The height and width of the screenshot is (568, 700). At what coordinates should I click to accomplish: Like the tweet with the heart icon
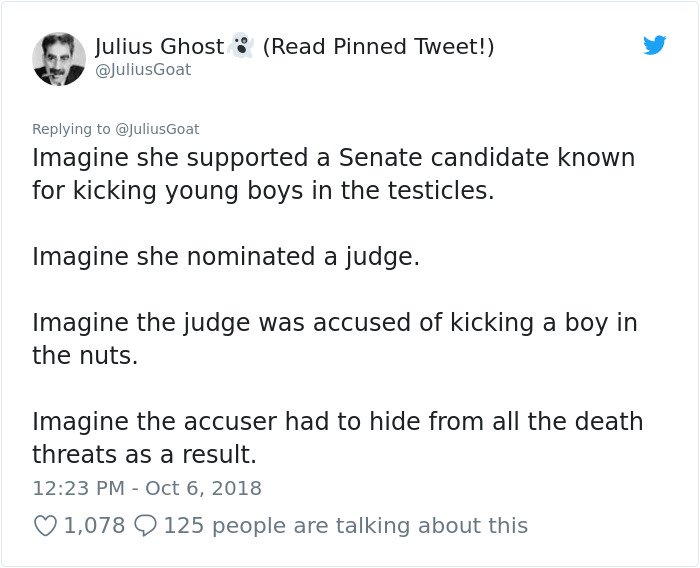coord(45,525)
